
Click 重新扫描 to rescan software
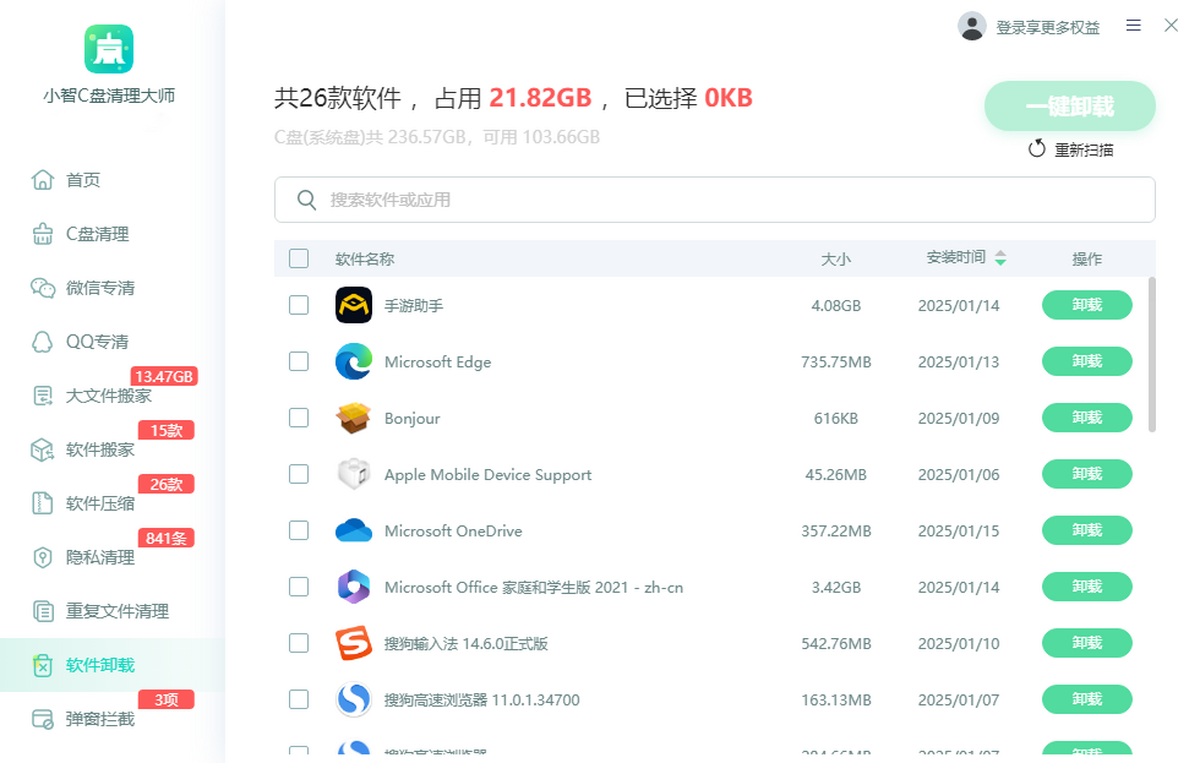coord(1084,150)
